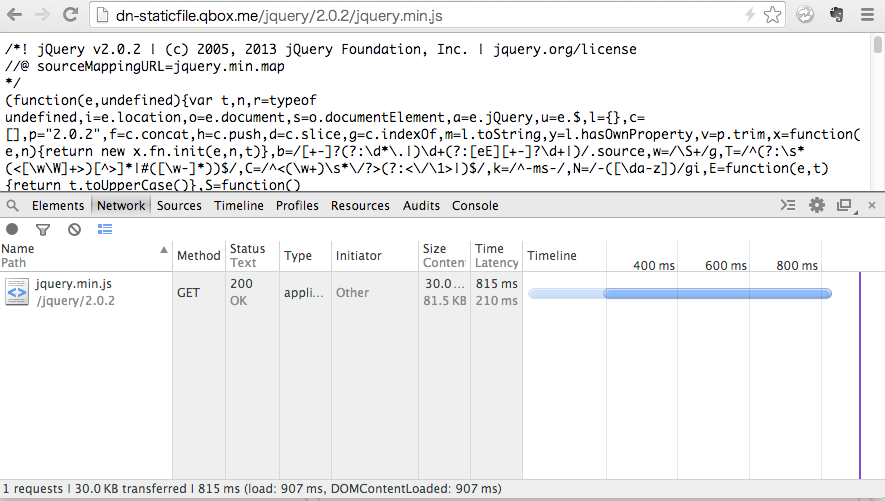Sort by the Initiator column header
885x501 pixels.
(x=375, y=256)
